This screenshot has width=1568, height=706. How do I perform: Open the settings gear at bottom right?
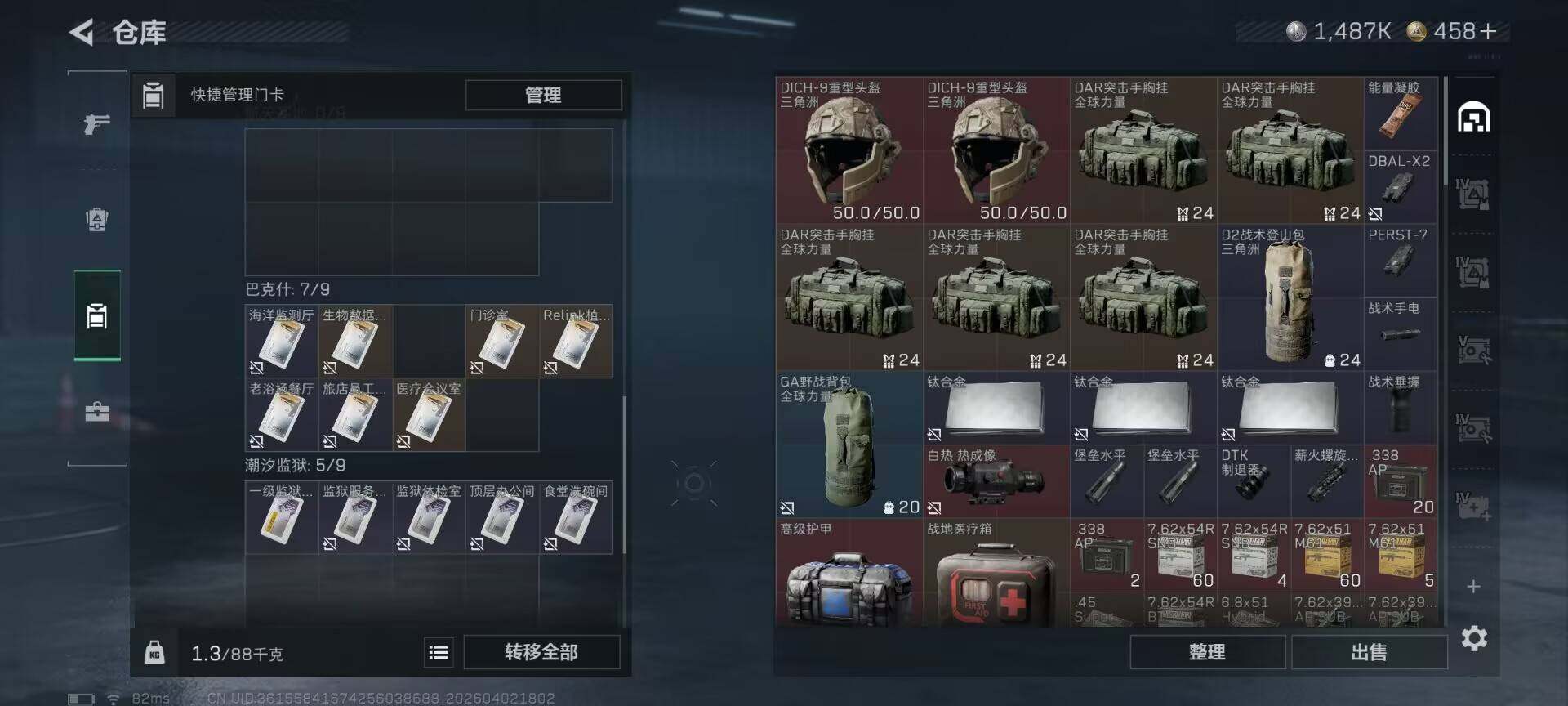pos(1474,638)
